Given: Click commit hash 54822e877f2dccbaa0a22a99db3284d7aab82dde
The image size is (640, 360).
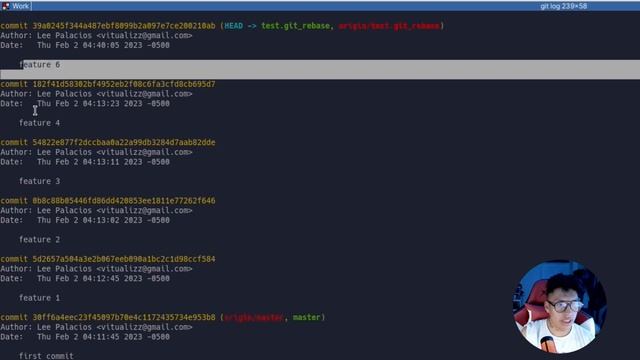Looking at the screenshot, I should 124,142.
